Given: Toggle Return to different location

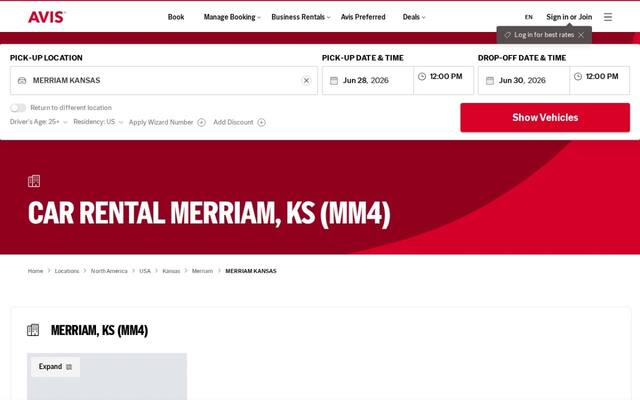Looking at the screenshot, I should pos(18,108).
